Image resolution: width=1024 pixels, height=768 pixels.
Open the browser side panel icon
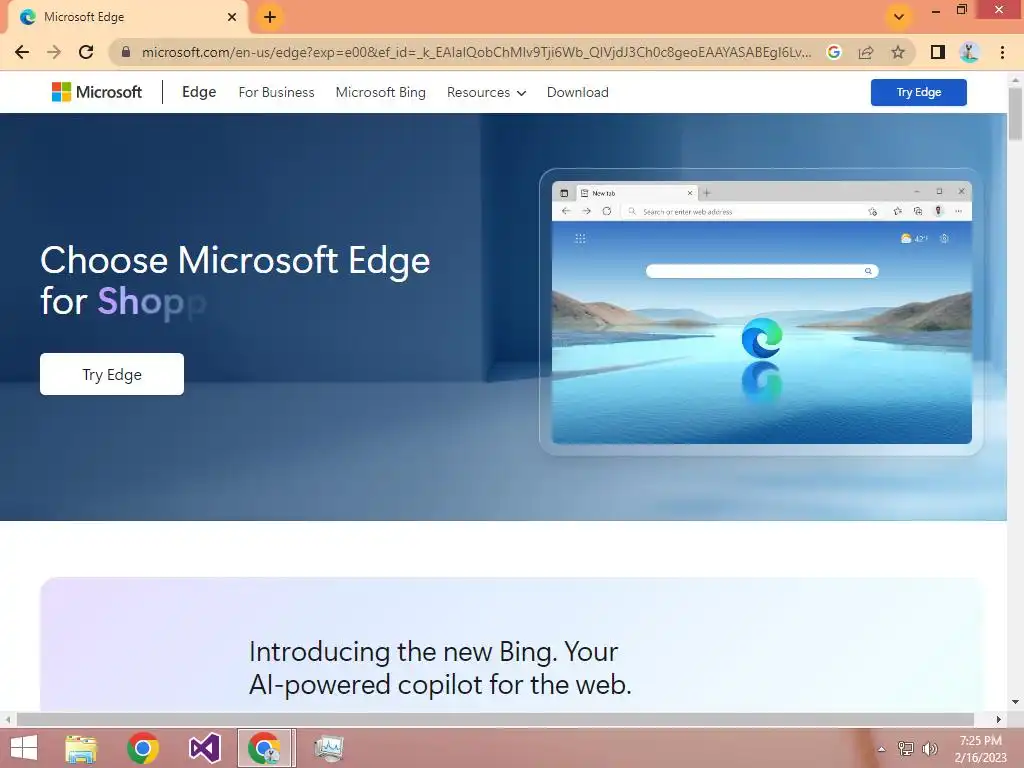click(x=938, y=52)
